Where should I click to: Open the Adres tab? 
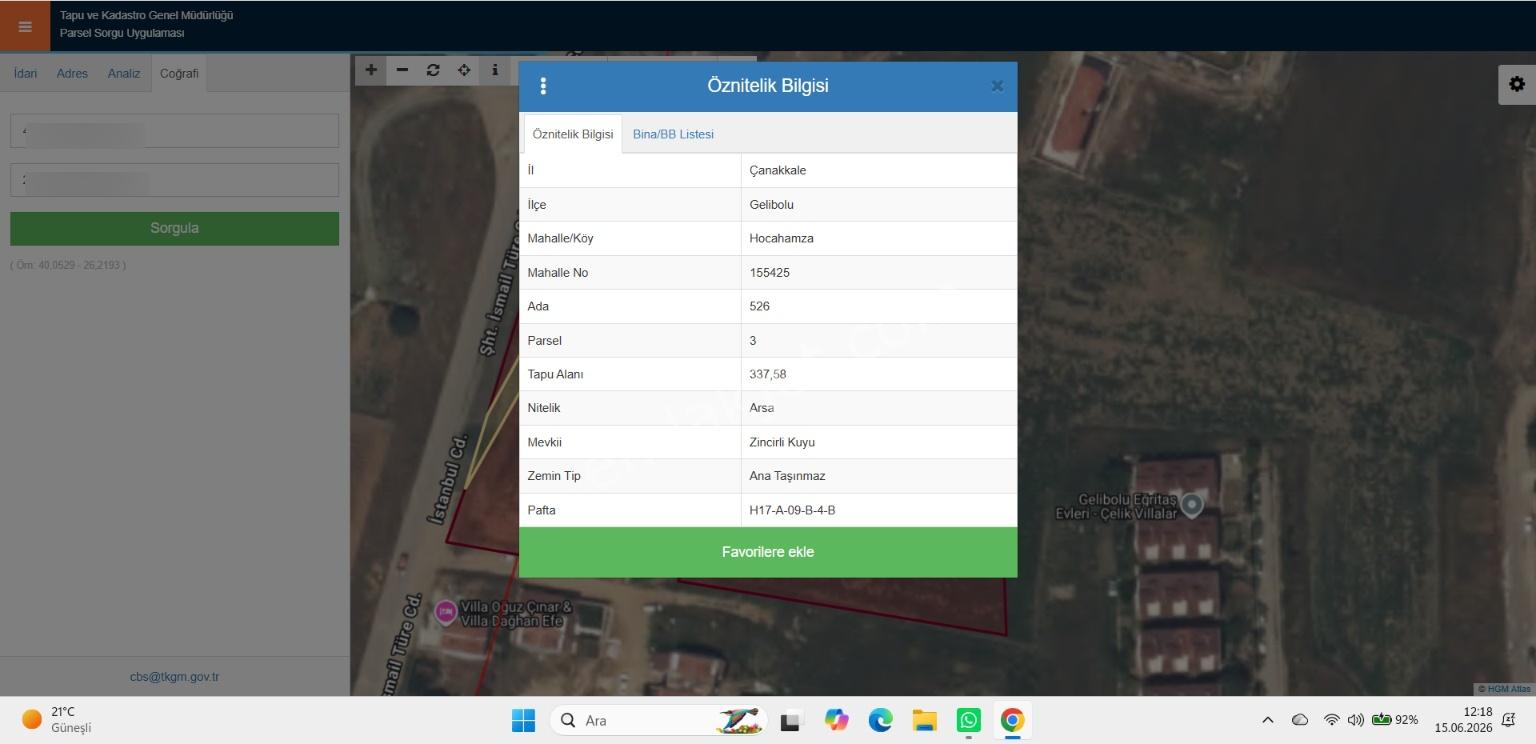[72, 73]
